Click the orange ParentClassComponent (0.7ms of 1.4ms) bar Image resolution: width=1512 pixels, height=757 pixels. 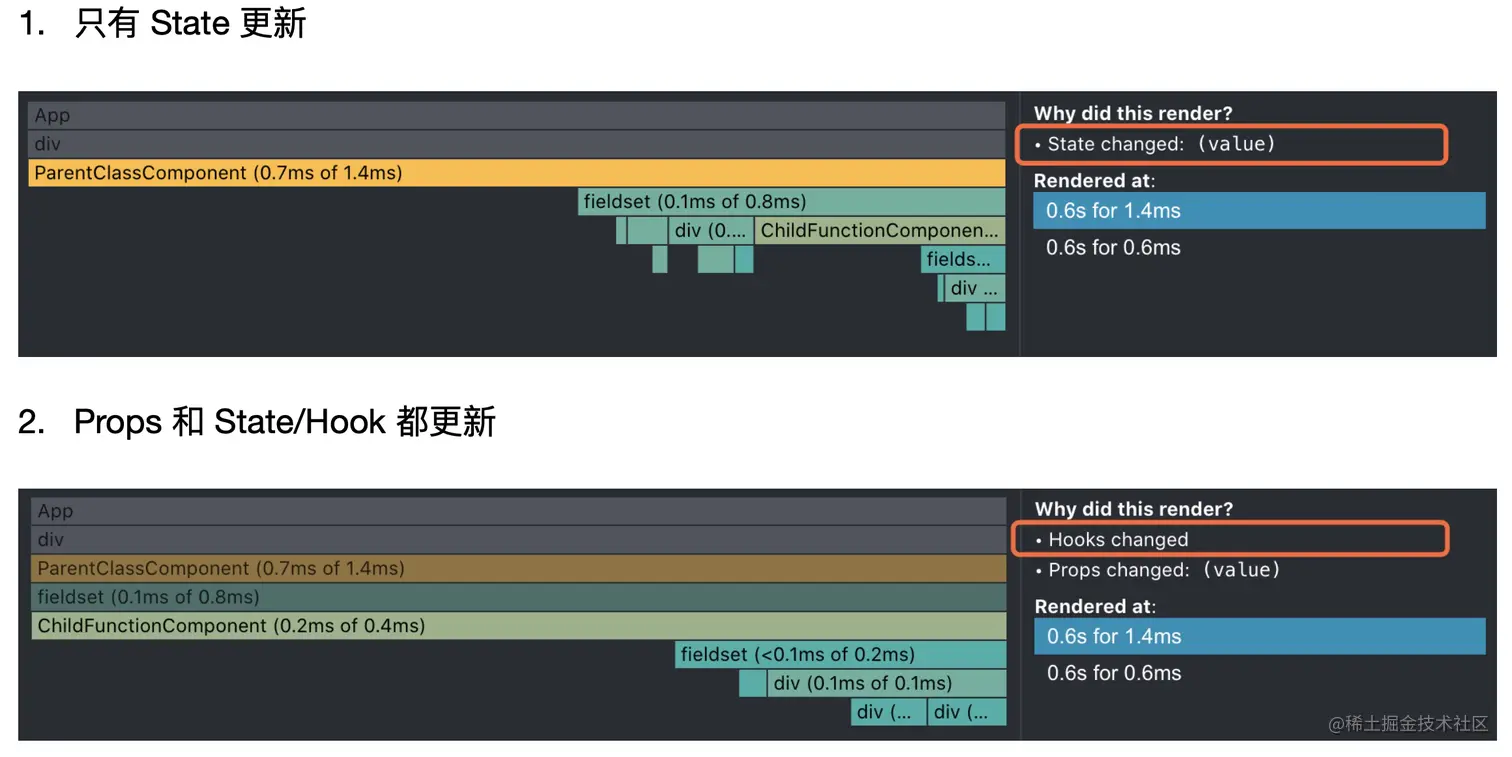(516, 173)
